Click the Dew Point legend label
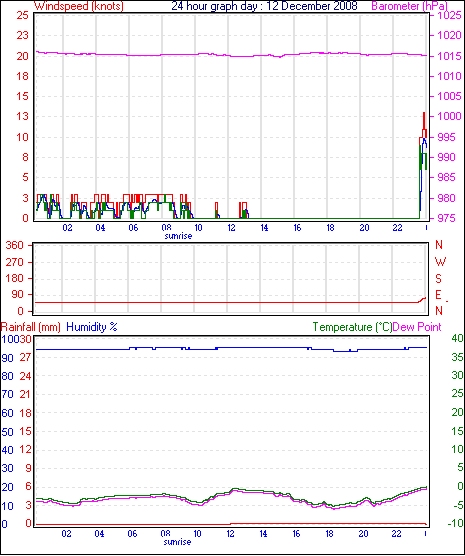The height and width of the screenshot is (556, 465). 417,327
